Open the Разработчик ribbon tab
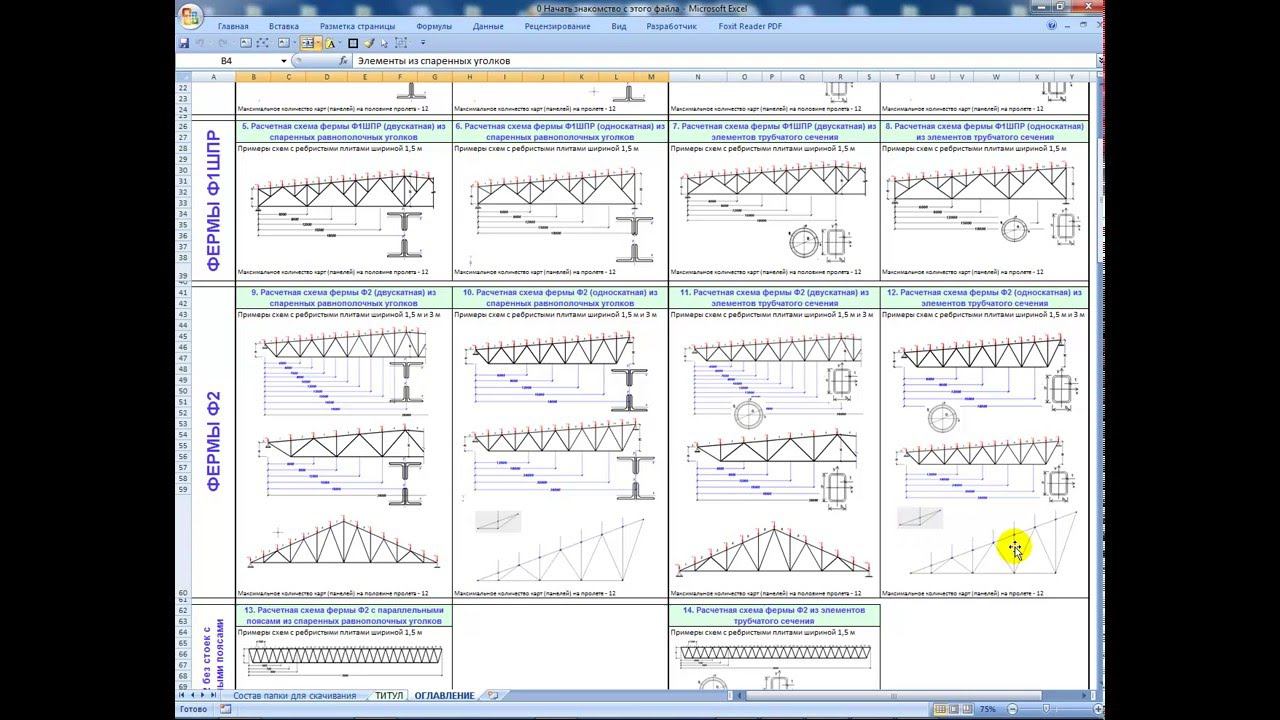 [x=671, y=26]
